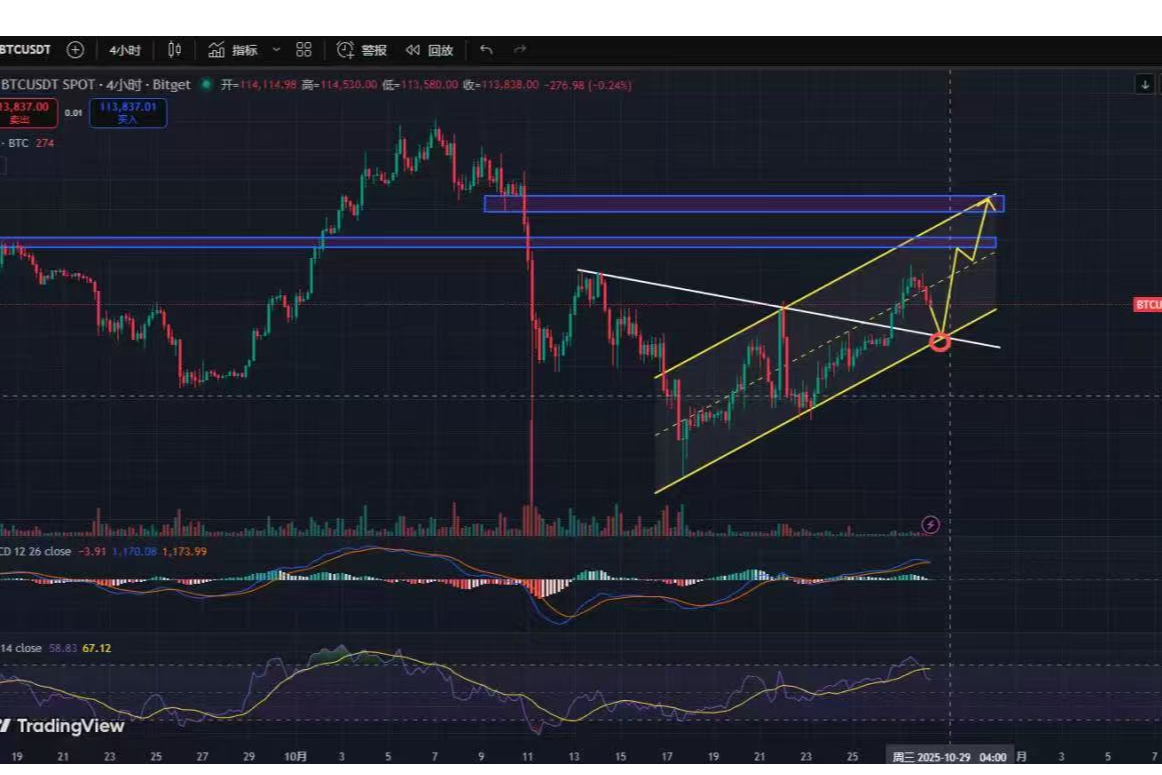Image resolution: width=1162 pixels, height=775 pixels.
Task: Open the layout grid templates icon
Action: point(304,50)
